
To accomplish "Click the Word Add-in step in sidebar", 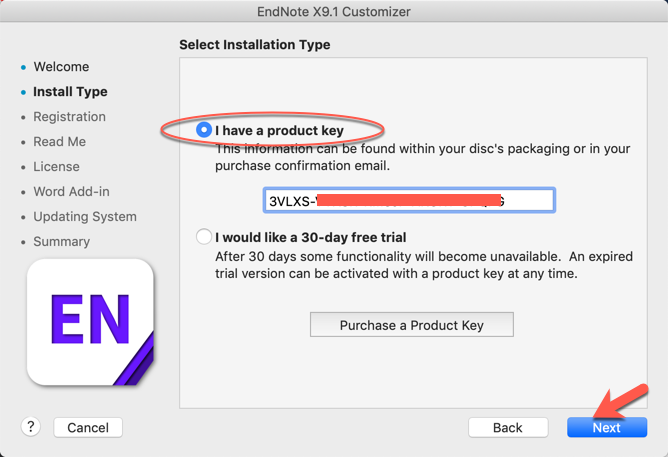I will tap(71, 192).
